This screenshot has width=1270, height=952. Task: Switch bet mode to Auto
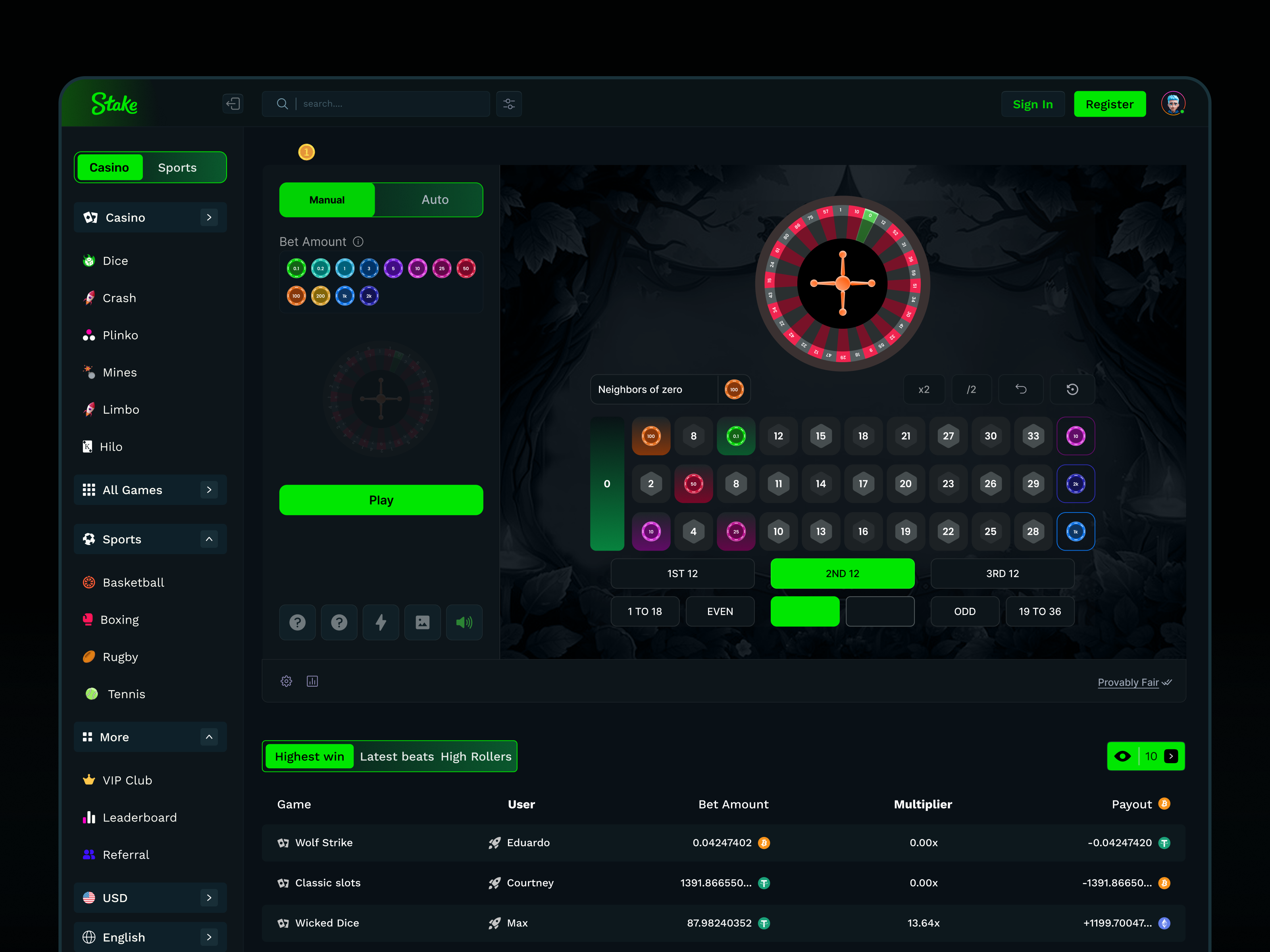[x=435, y=200]
